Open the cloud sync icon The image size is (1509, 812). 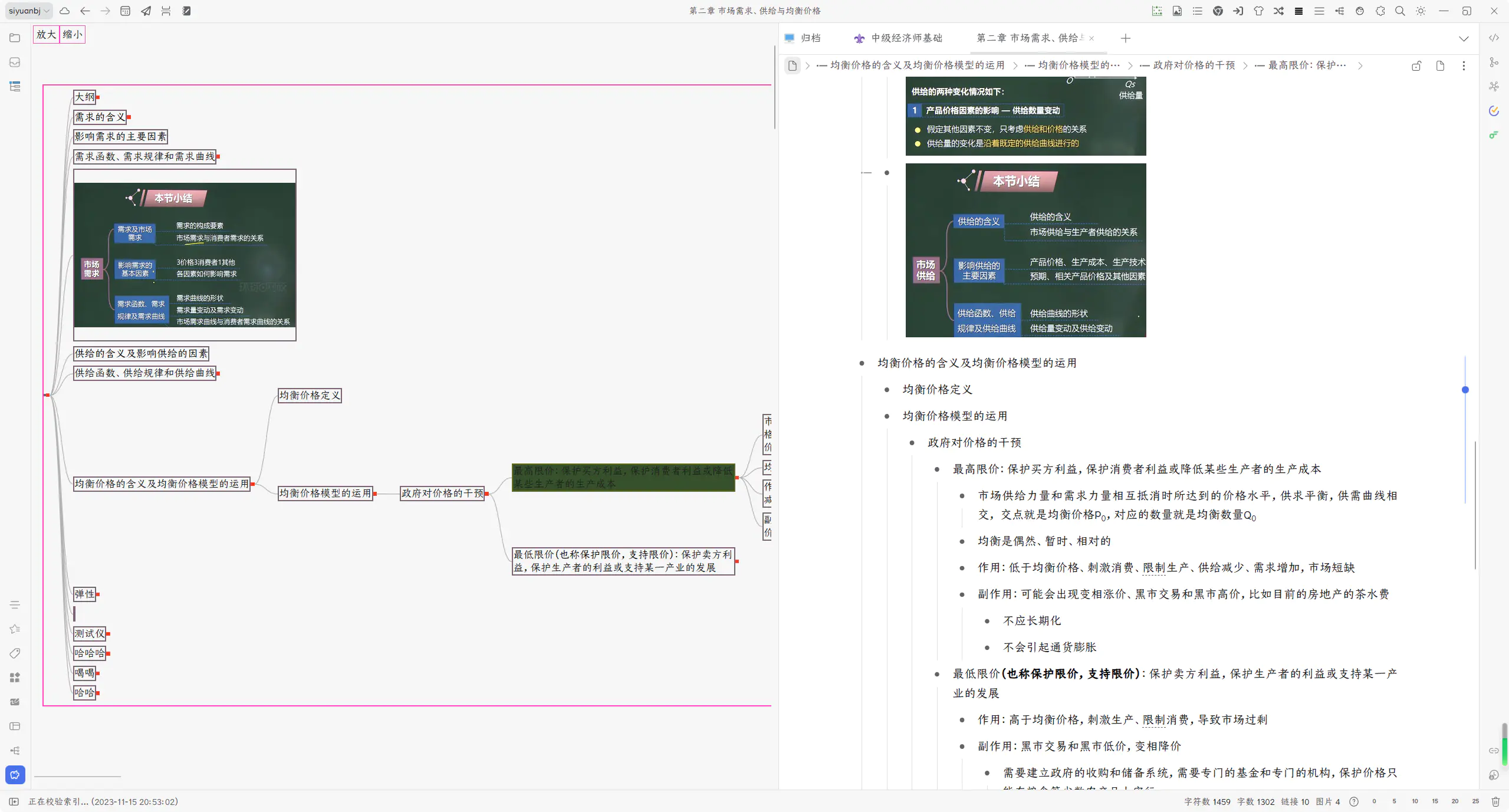coord(65,11)
